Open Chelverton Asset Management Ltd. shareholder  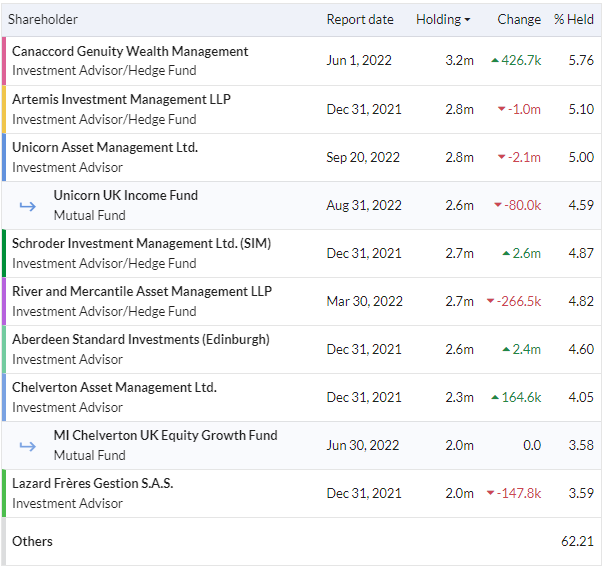pyautogui.click(x=114, y=387)
